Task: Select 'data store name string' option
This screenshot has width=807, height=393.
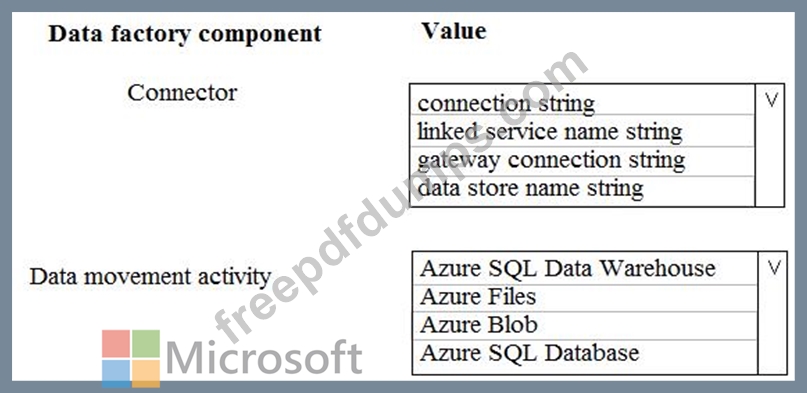Action: point(582,191)
